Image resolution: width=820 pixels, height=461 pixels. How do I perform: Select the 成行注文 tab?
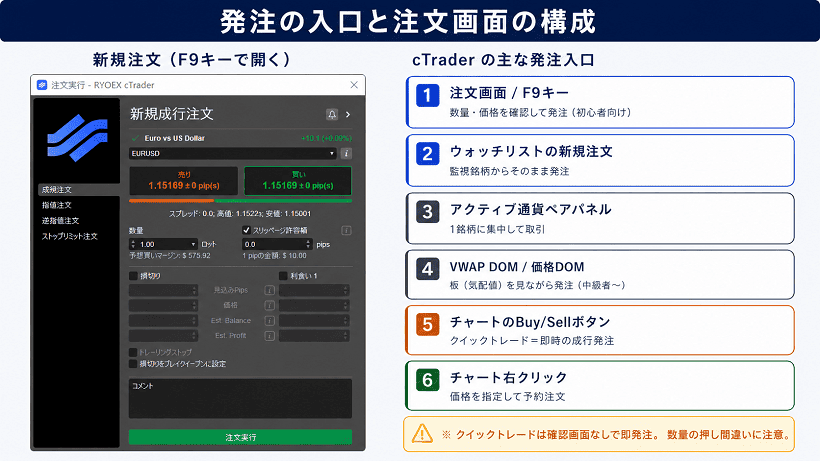pyautogui.click(x=78, y=190)
